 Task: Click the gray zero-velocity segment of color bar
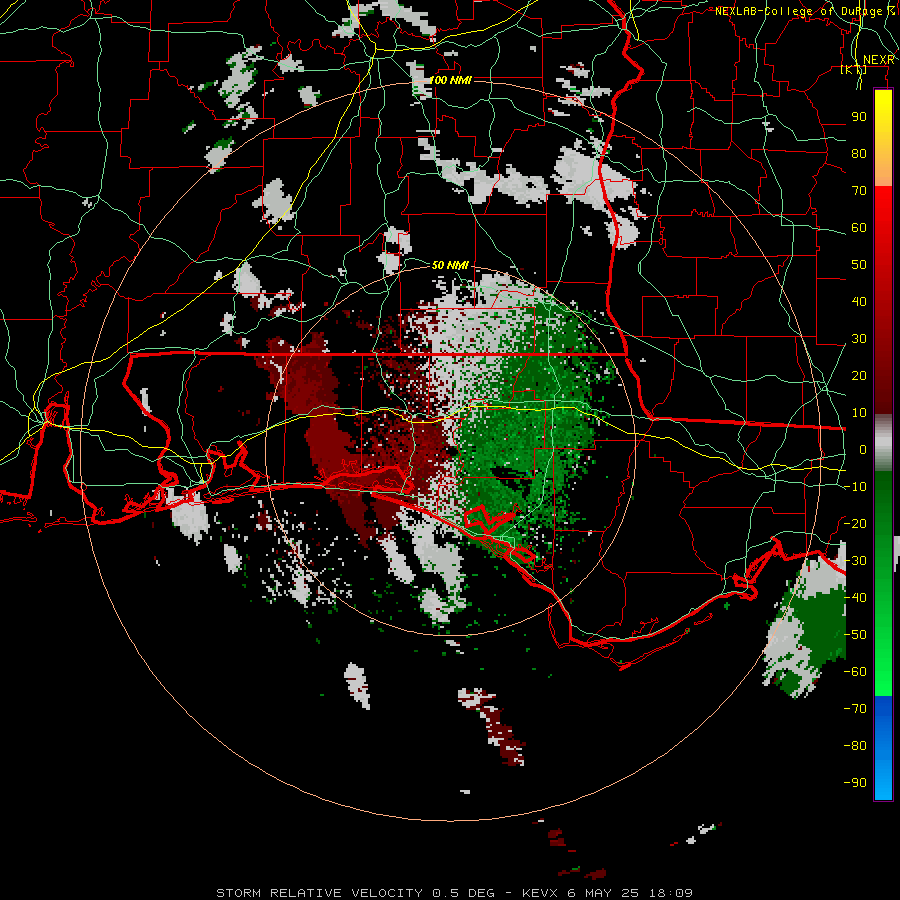pos(883,443)
